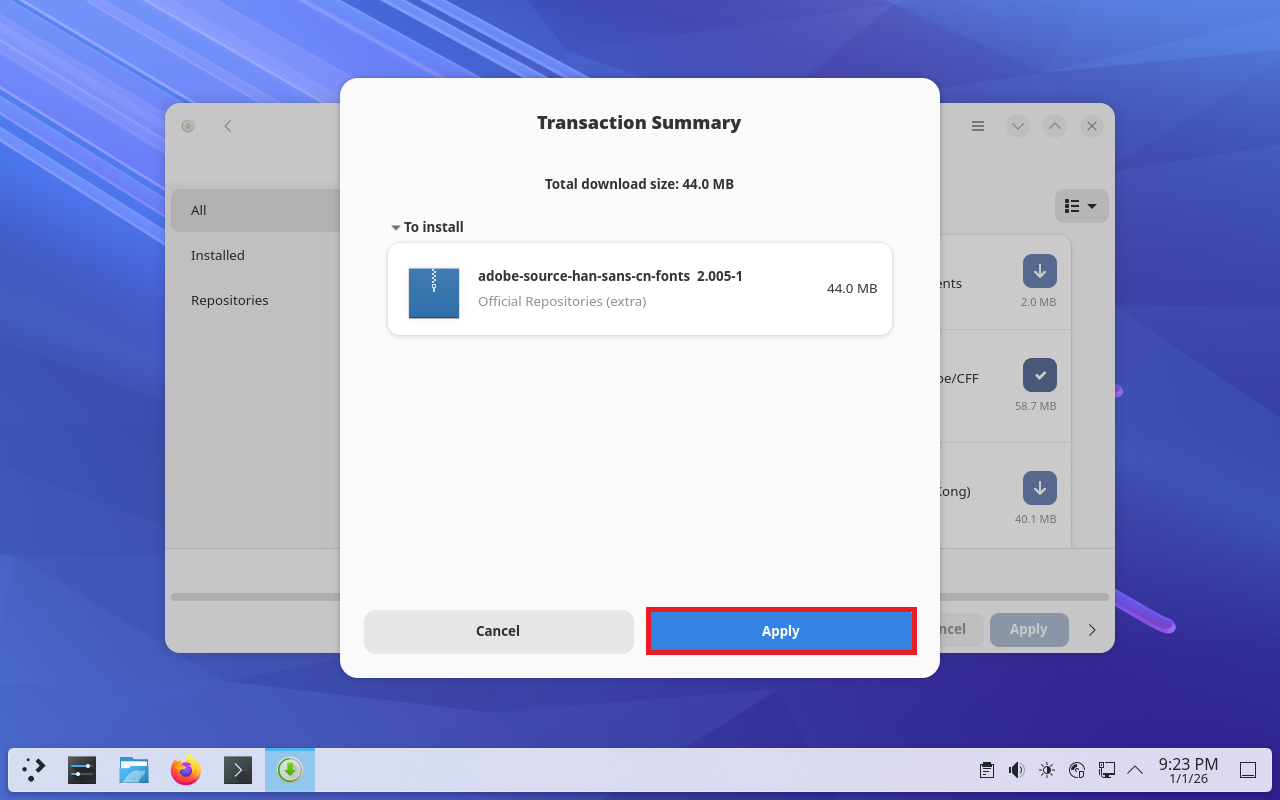
Task: Cancel the transaction summary dialog
Action: tap(498, 631)
